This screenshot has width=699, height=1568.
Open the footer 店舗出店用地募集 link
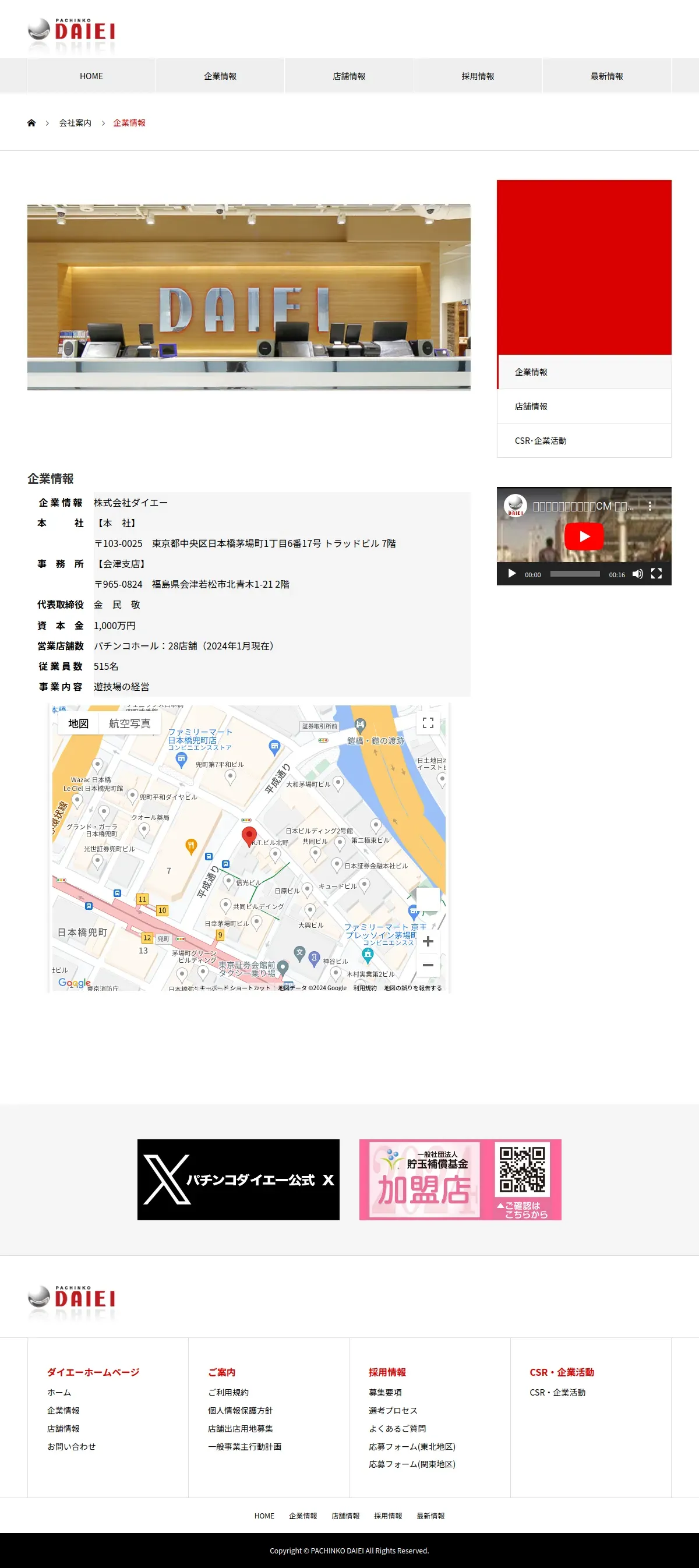tap(240, 1428)
